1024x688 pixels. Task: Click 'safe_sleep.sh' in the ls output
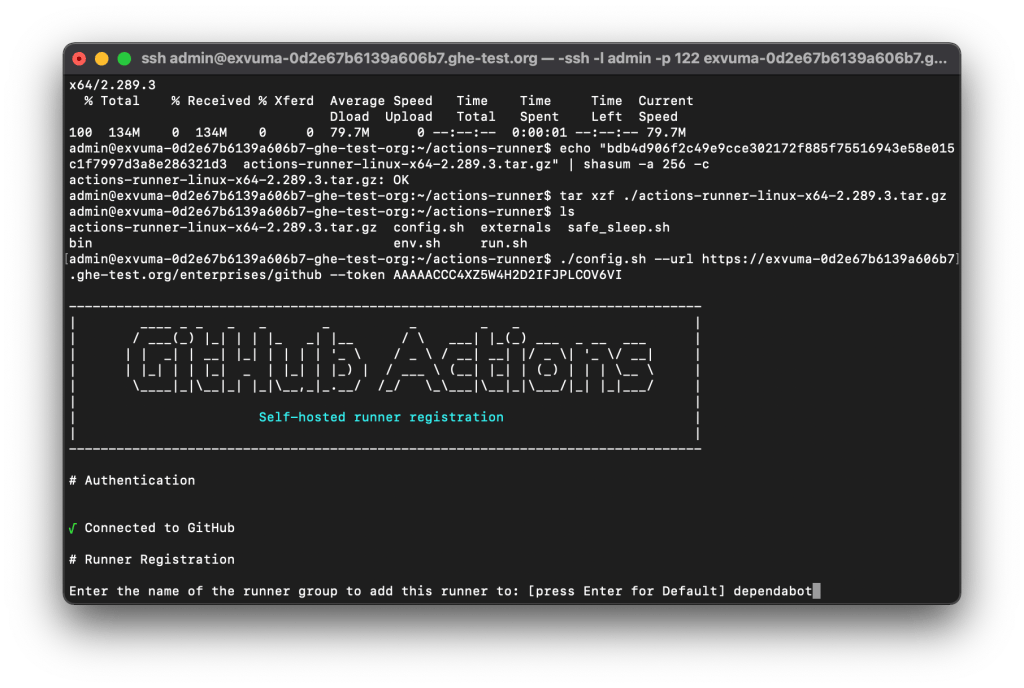pos(618,228)
